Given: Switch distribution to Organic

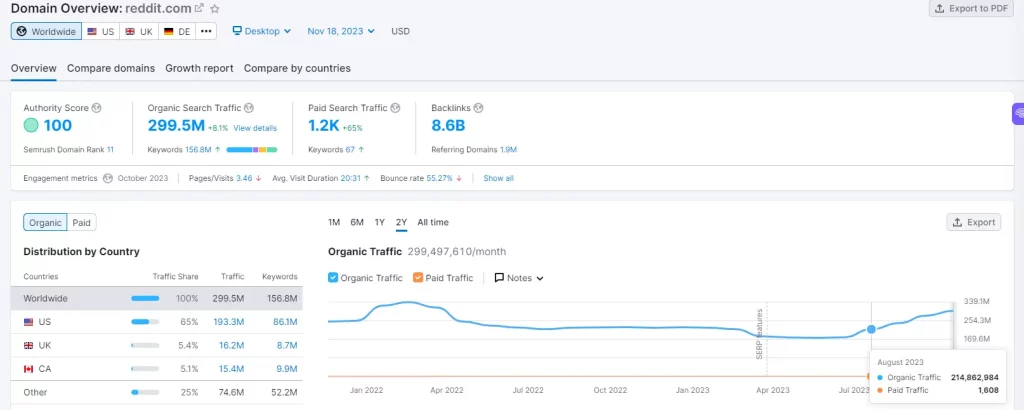Looking at the screenshot, I should click(x=45, y=223).
